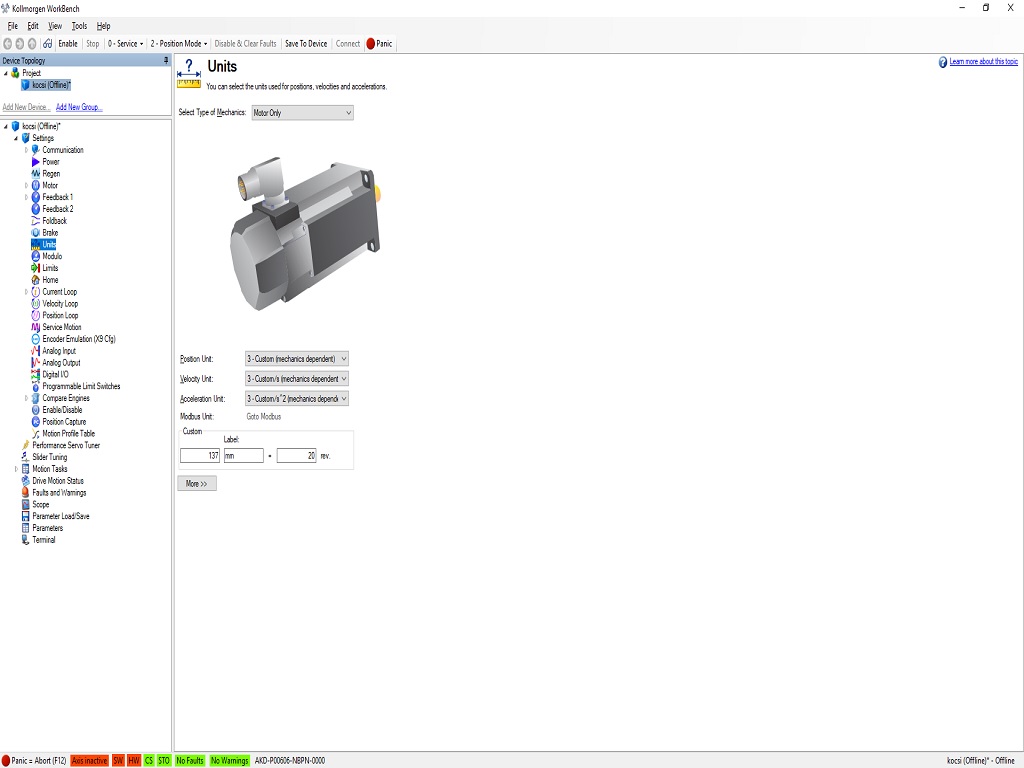Click the Velocity Loop icon
This screenshot has width=1024, height=768.
36,304
